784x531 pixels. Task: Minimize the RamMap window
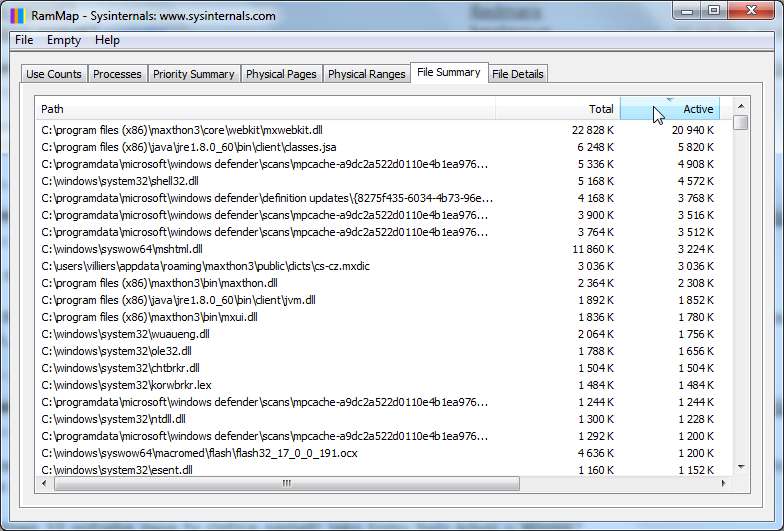point(688,11)
